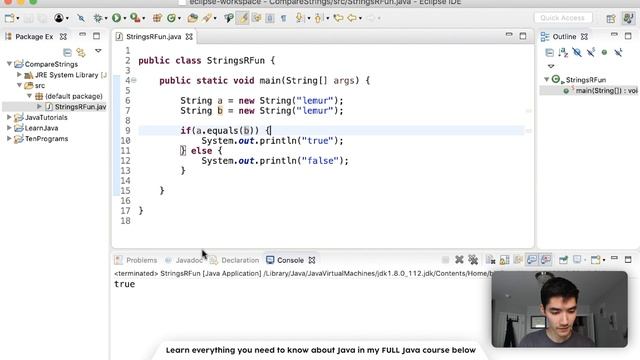Click the Next Annotation toolbar icon
The image size is (640, 360).
(300, 18)
